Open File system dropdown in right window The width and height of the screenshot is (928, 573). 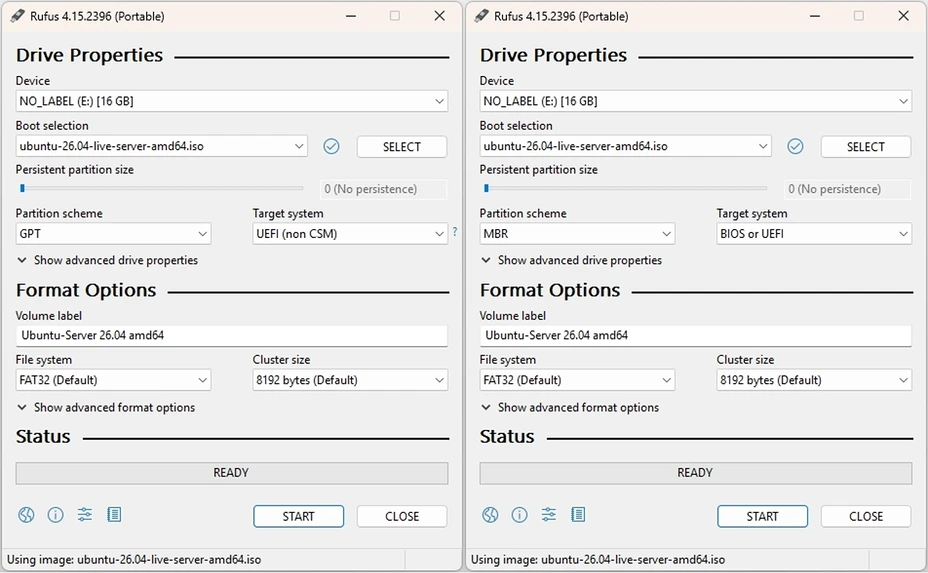(577, 380)
